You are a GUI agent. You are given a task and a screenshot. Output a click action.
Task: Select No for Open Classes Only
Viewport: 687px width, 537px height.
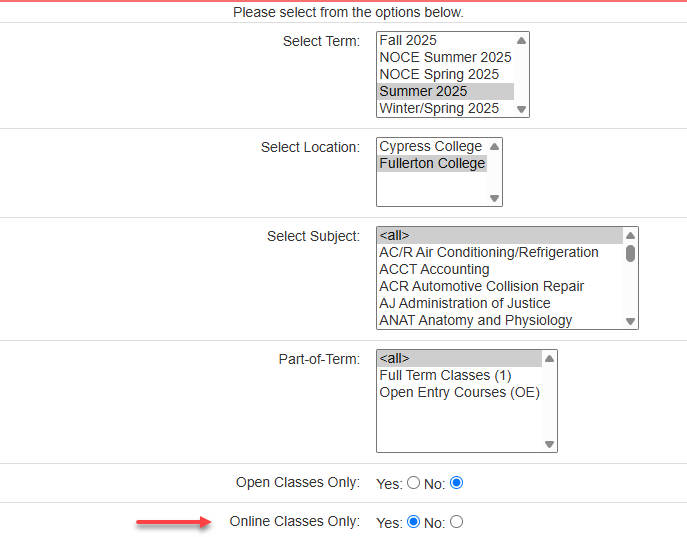point(456,483)
